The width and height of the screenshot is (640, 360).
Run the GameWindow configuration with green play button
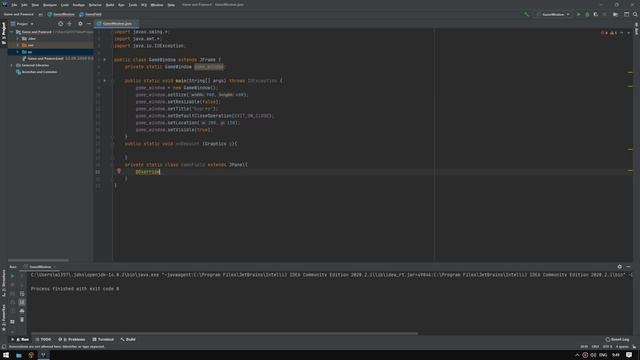[578, 14]
